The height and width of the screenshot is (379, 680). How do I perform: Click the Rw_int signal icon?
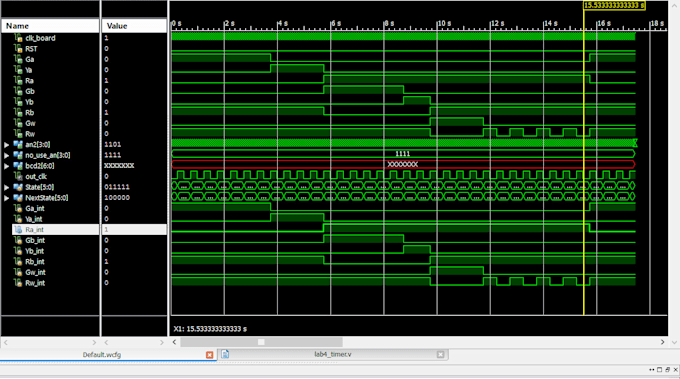(18, 283)
